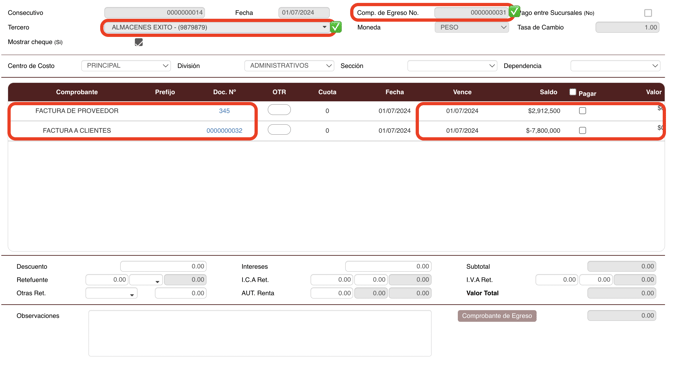The height and width of the screenshot is (382, 688).
Task: Open the Sección dropdown
Action: [452, 66]
